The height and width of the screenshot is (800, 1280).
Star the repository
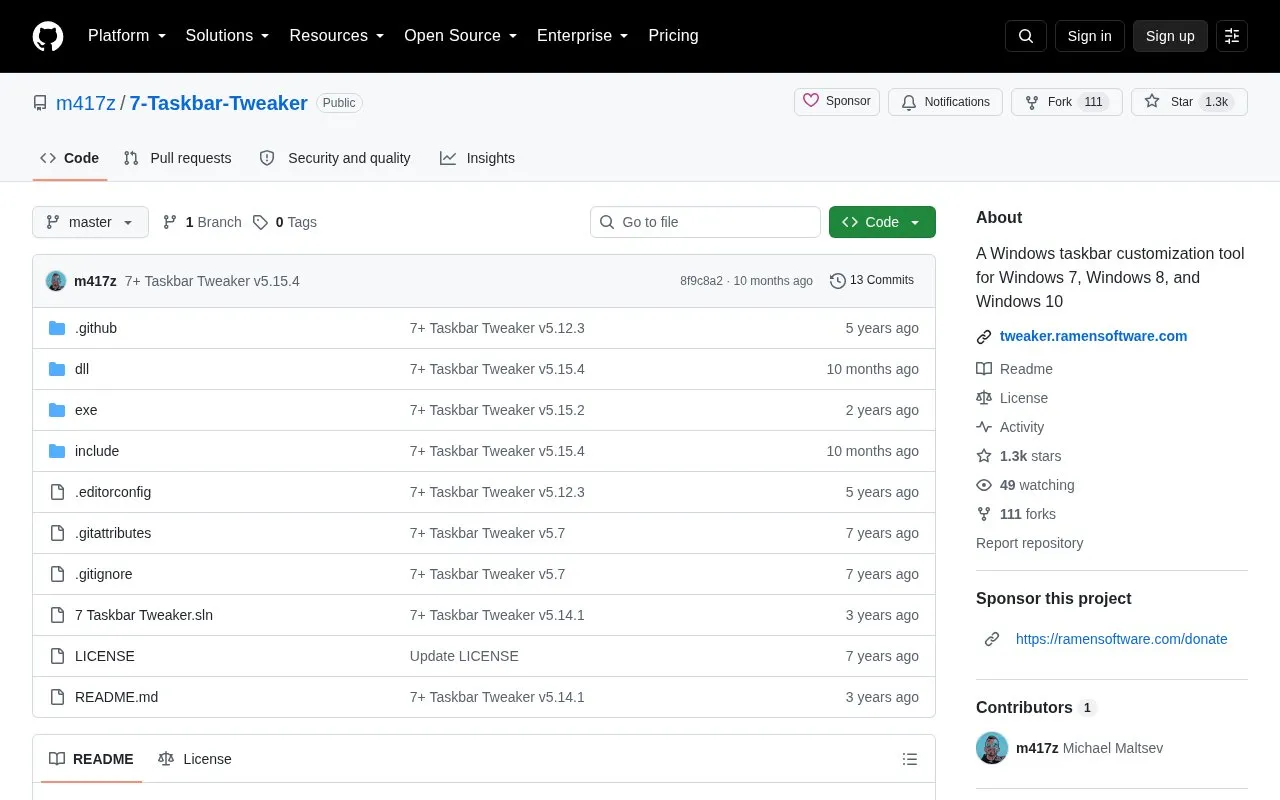[1189, 102]
